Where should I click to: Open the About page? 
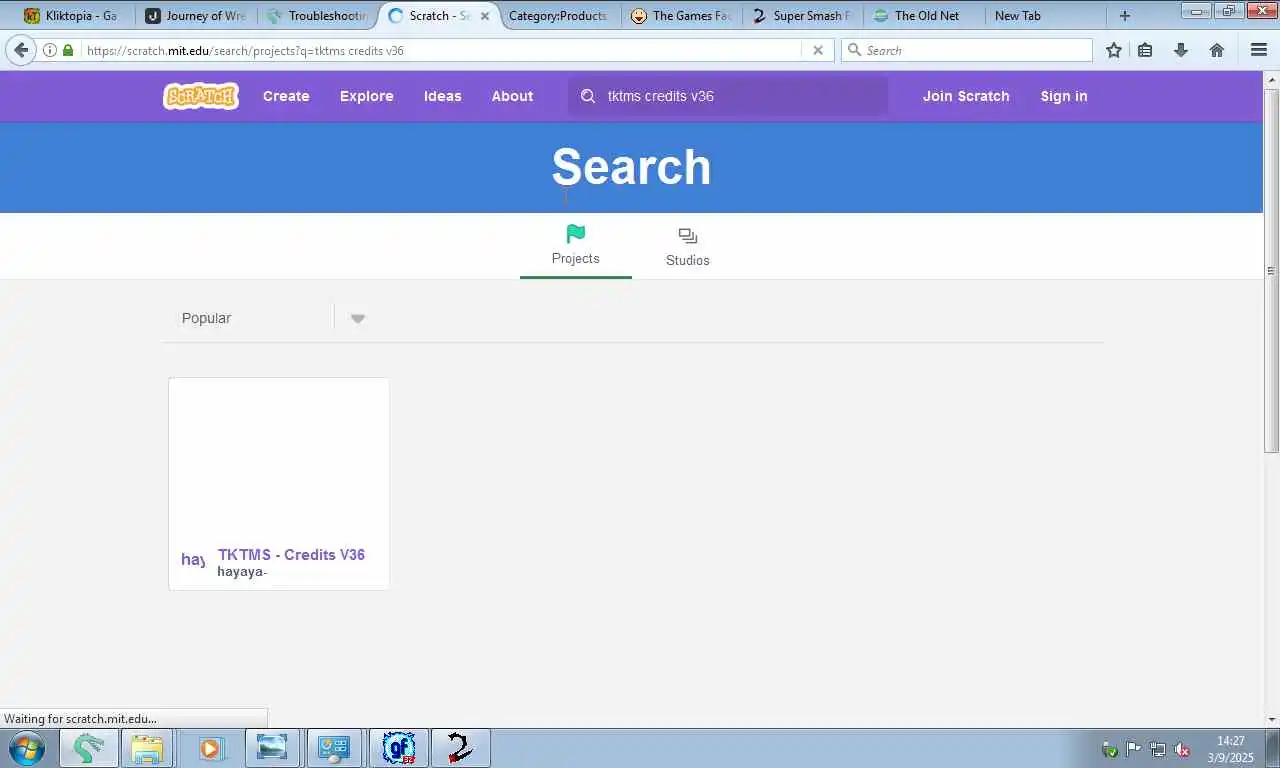pyautogui.click(x=512, y=96)
